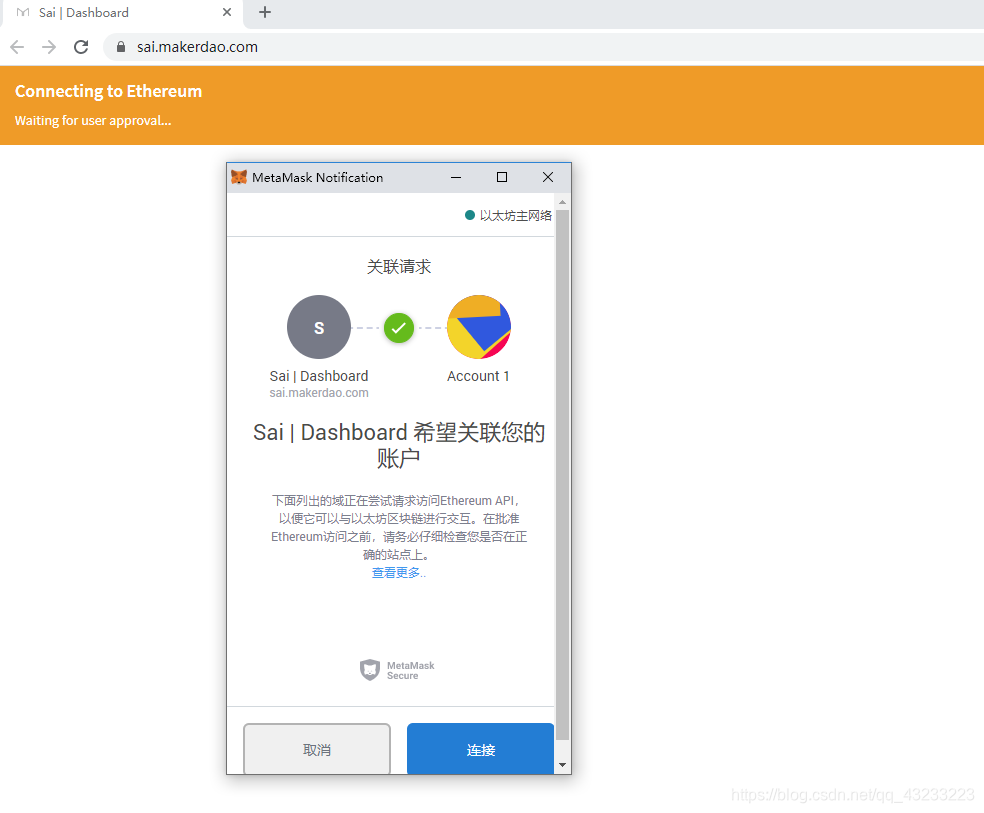Image resolution: width=984 pixels, height=813 pixels.
Task: Minimize the MetaMask Notification window
Action: click(x=456, y=178)
